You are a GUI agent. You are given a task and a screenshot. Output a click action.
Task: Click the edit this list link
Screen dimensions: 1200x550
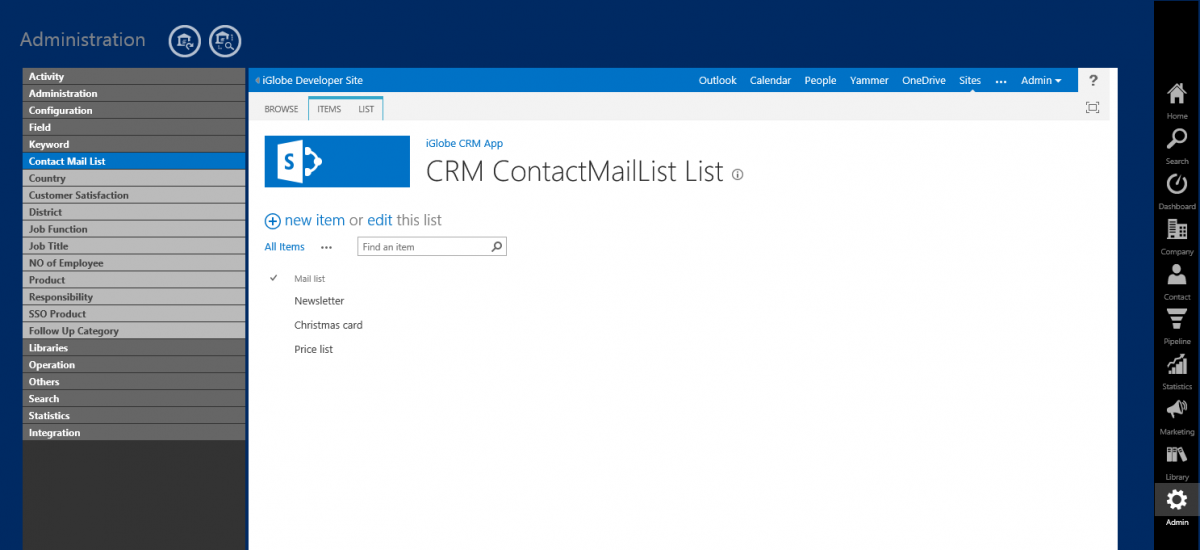380,220
